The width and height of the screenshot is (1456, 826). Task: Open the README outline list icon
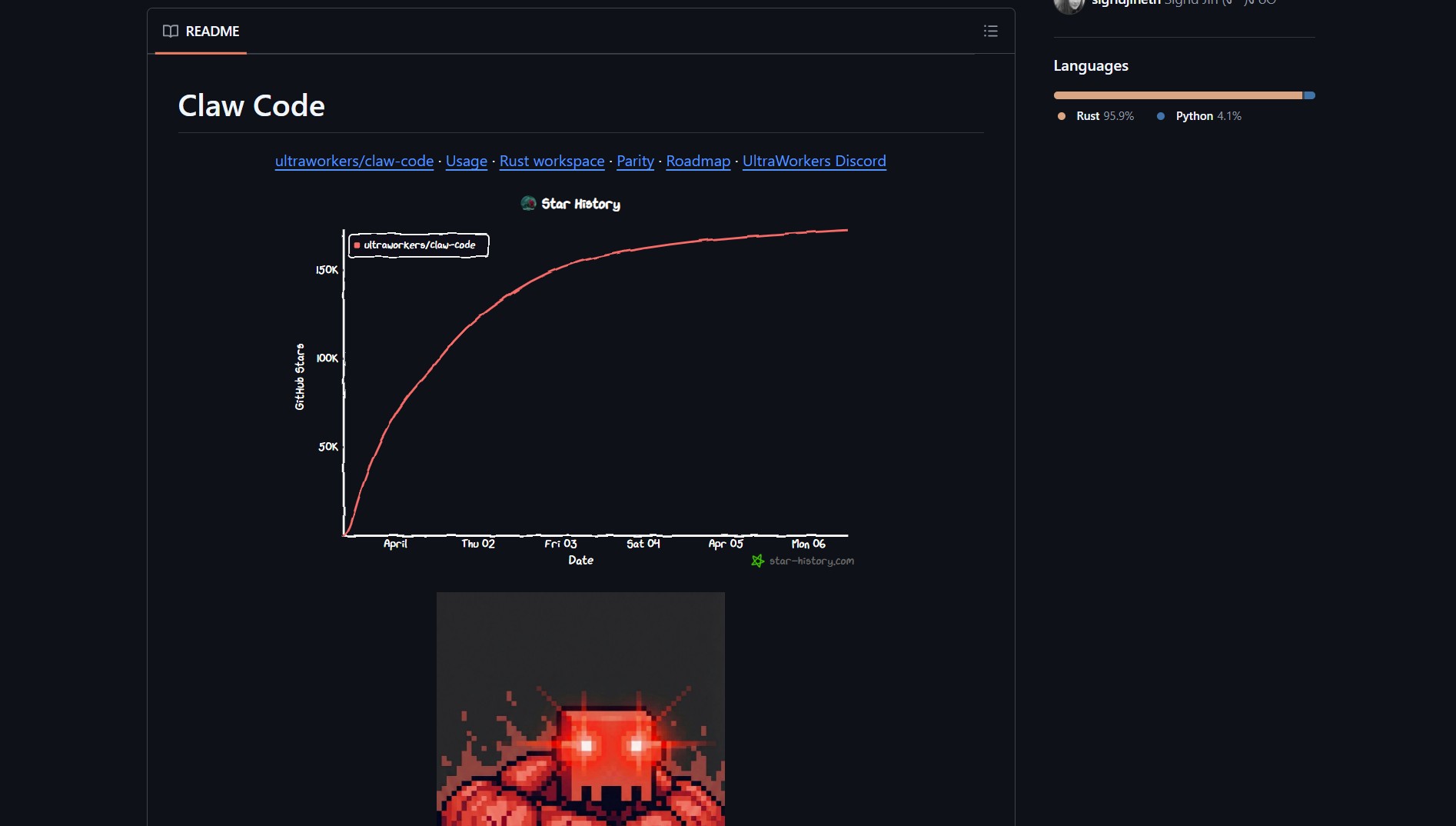point(990,31)
